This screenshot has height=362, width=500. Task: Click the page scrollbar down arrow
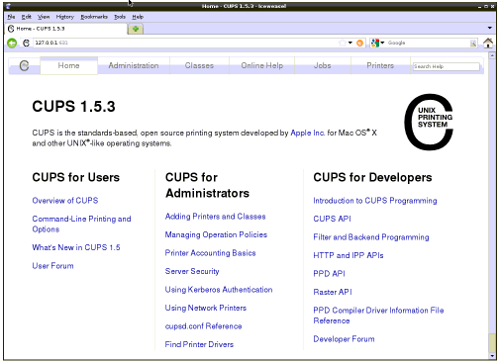point(492,355)
